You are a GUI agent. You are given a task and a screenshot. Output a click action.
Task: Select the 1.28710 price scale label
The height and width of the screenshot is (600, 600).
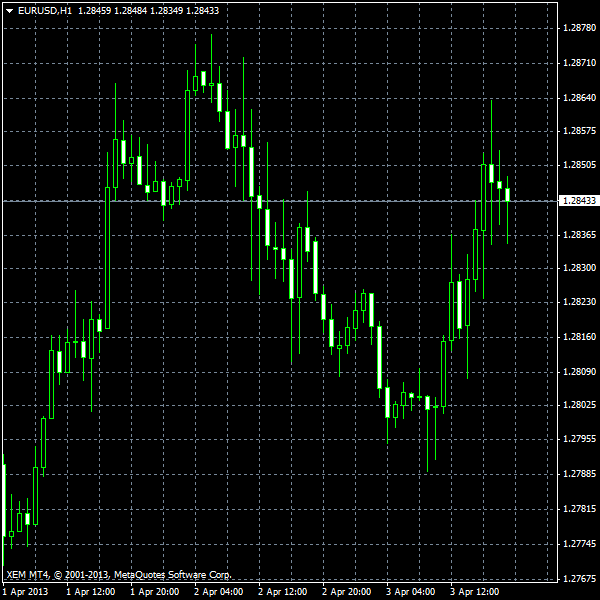click(x=580, y=63)
